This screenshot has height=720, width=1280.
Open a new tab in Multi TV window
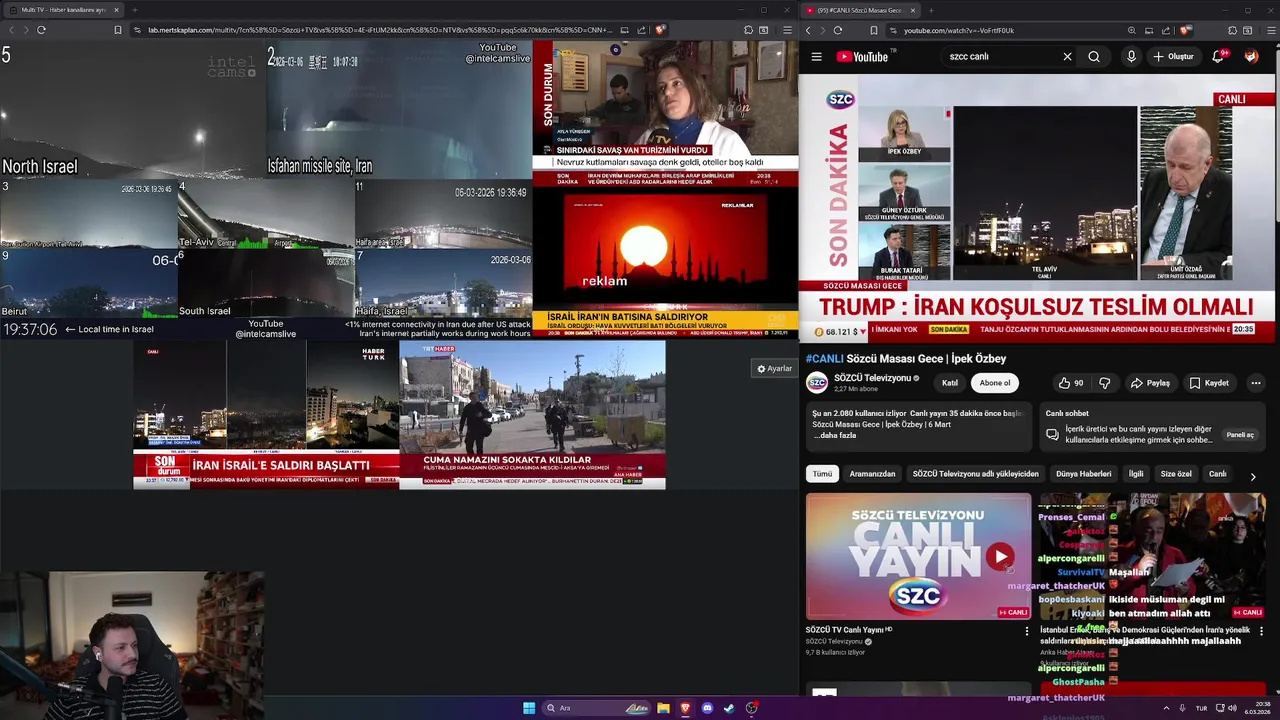click(134, 10)
